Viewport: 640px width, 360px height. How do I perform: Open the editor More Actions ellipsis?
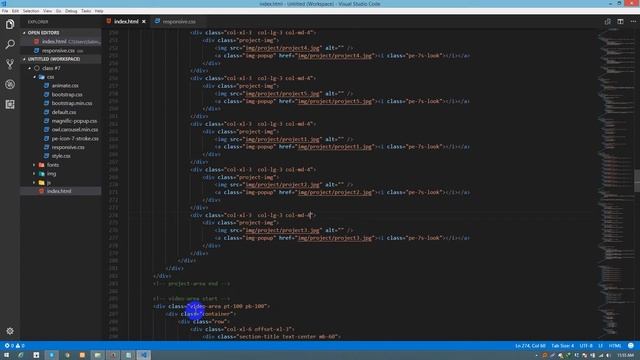(x=633, y=21)
